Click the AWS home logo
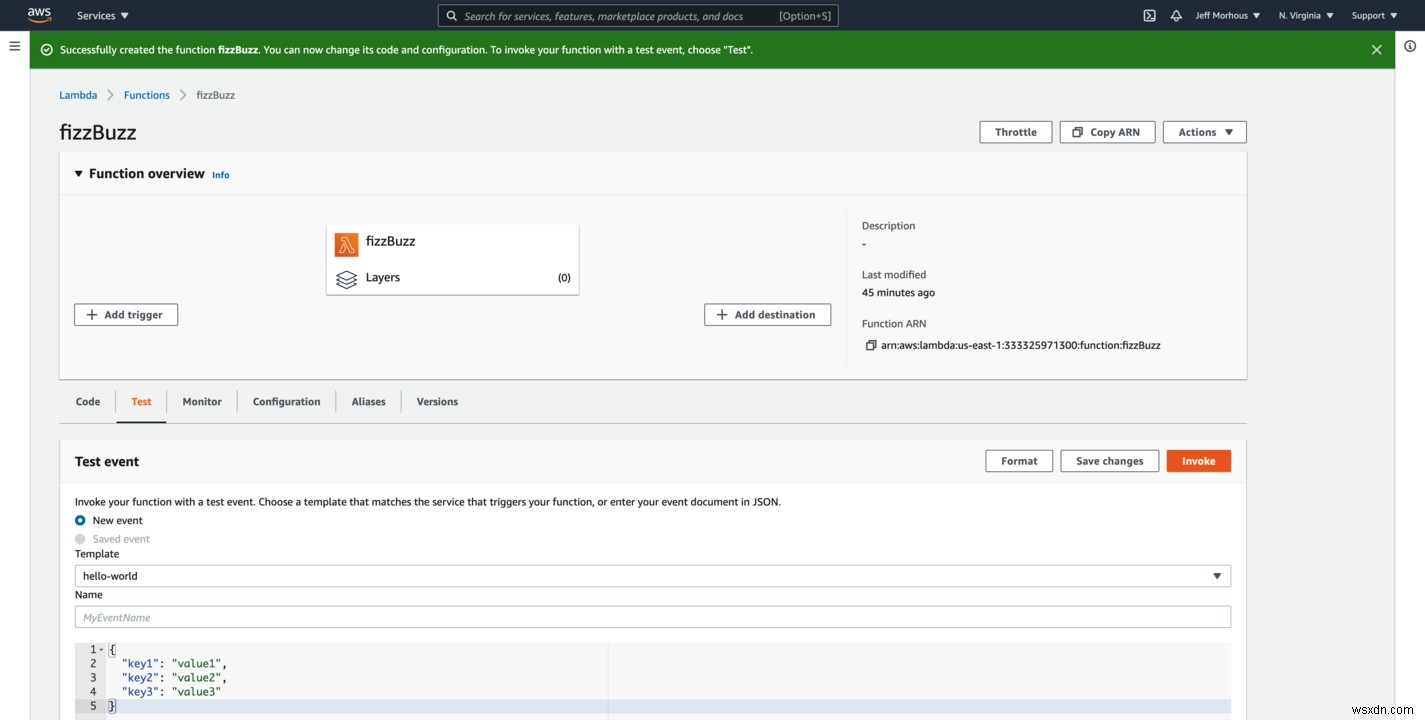 coord(37,14)
